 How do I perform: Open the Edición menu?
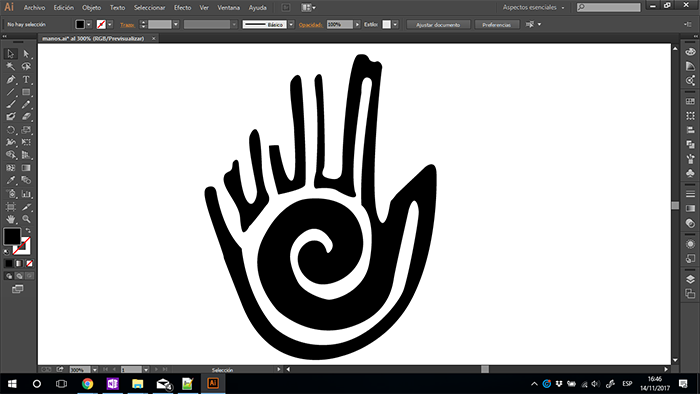64,8
